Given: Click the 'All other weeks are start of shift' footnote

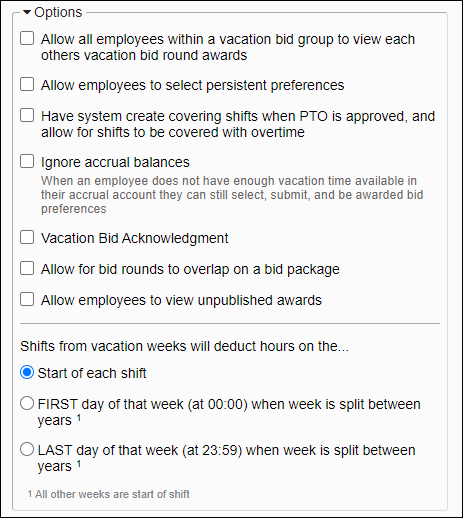Looking at the screenshot, I should coord(109,494).
